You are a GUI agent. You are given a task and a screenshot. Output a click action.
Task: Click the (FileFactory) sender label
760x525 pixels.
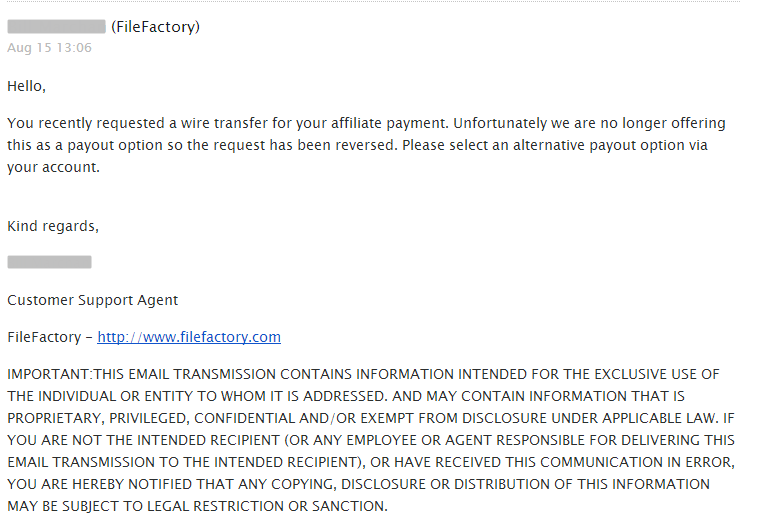(x=156, y=27)
